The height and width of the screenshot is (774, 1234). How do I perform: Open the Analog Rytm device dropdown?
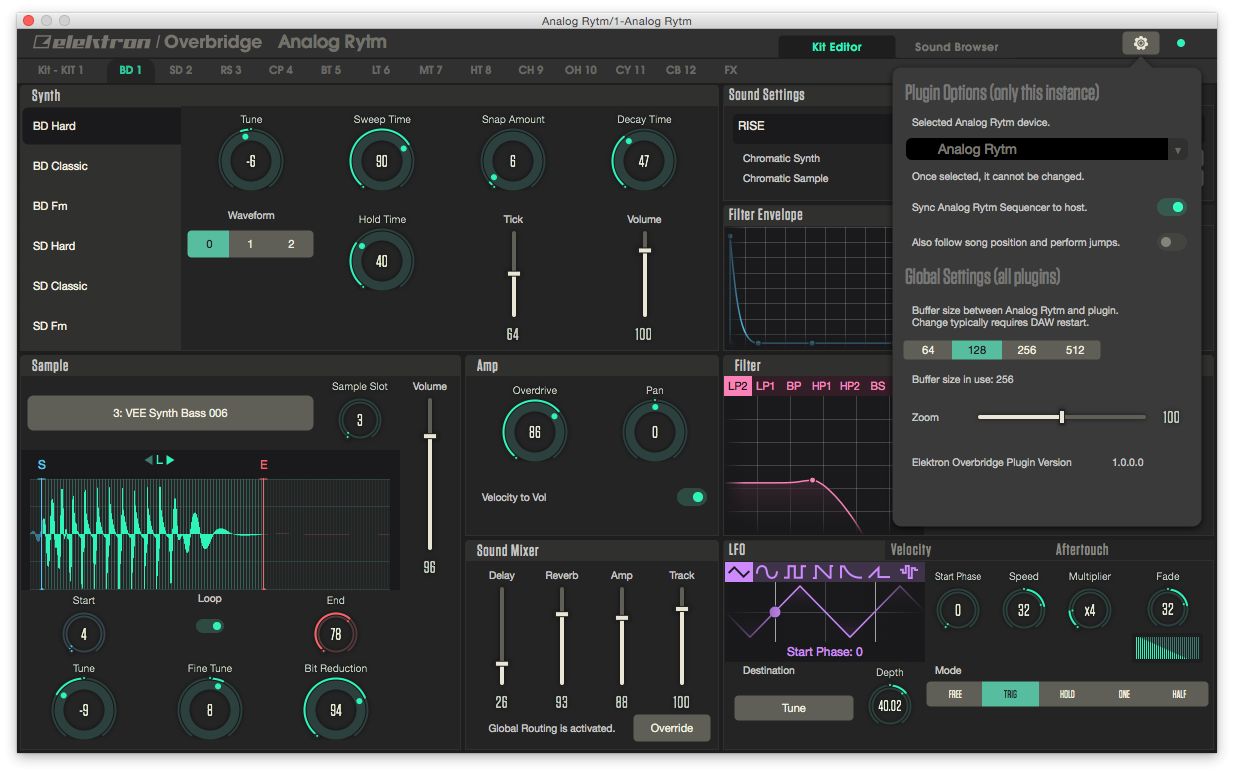click(1046, 149)
